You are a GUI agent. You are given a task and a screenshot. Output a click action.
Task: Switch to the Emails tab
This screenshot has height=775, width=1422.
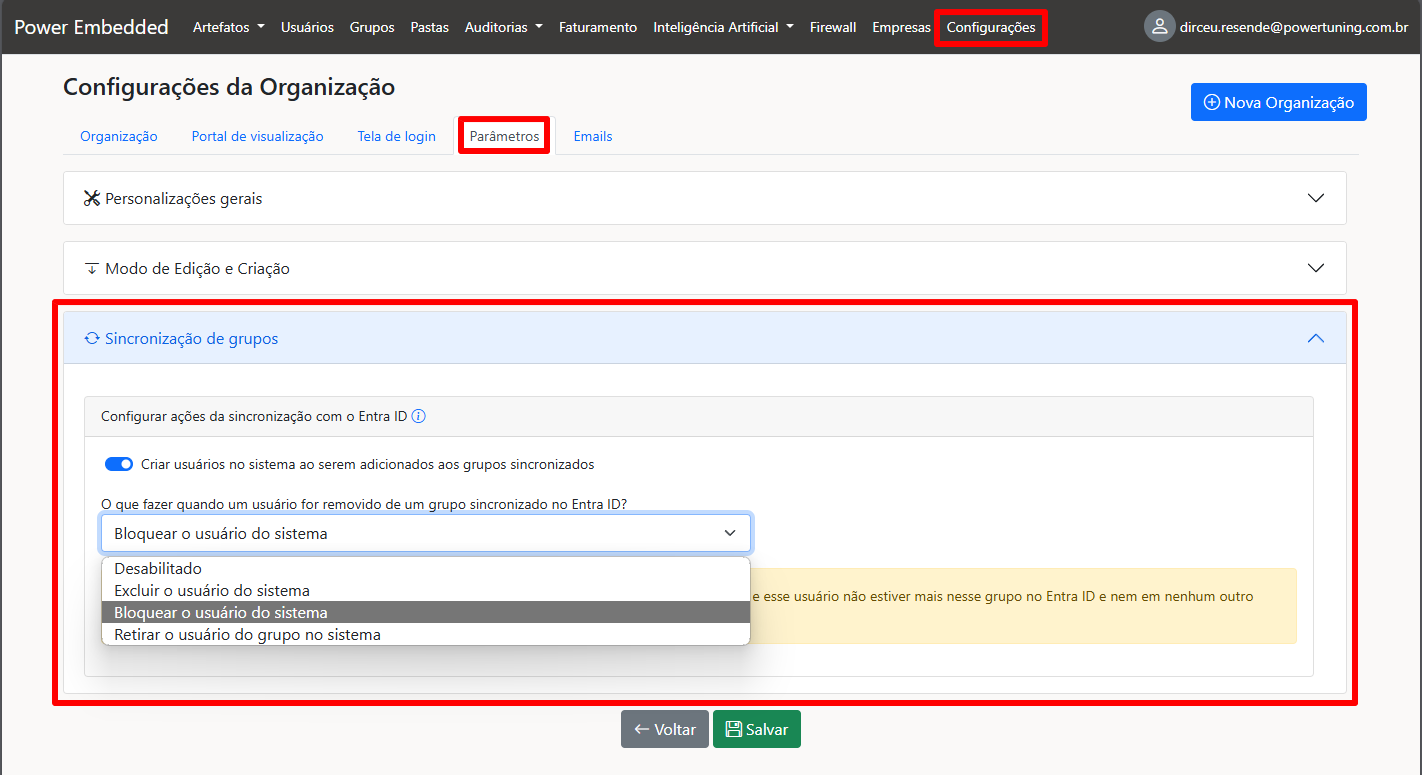click(592, 136)
